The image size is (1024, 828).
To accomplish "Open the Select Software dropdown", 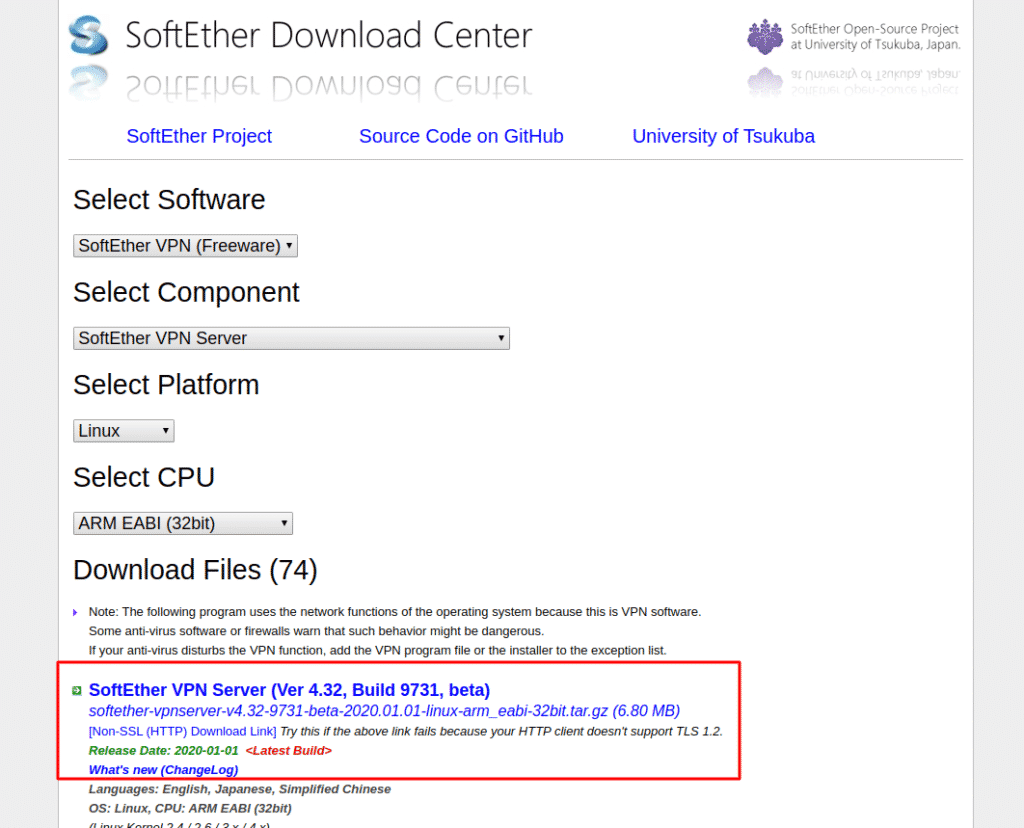I will point(185,246).
